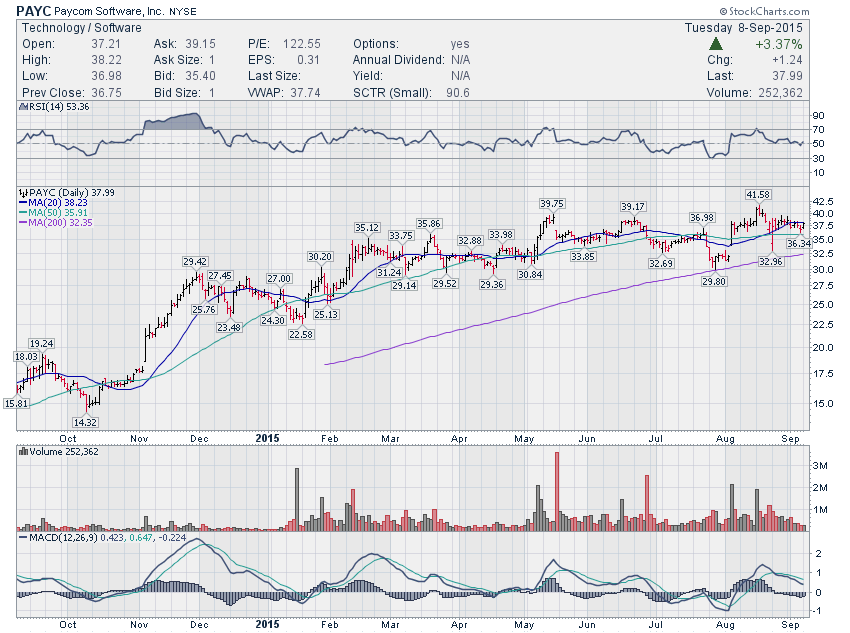Click the High value 38.22
The width and height of the screenshot is (850, 633).
[x=106, y=60]
